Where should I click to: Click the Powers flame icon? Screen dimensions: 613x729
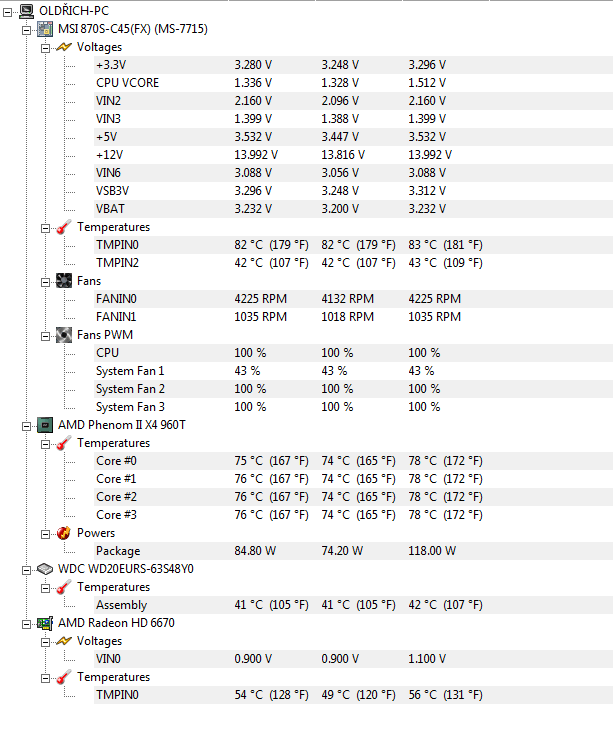point(63,533)
